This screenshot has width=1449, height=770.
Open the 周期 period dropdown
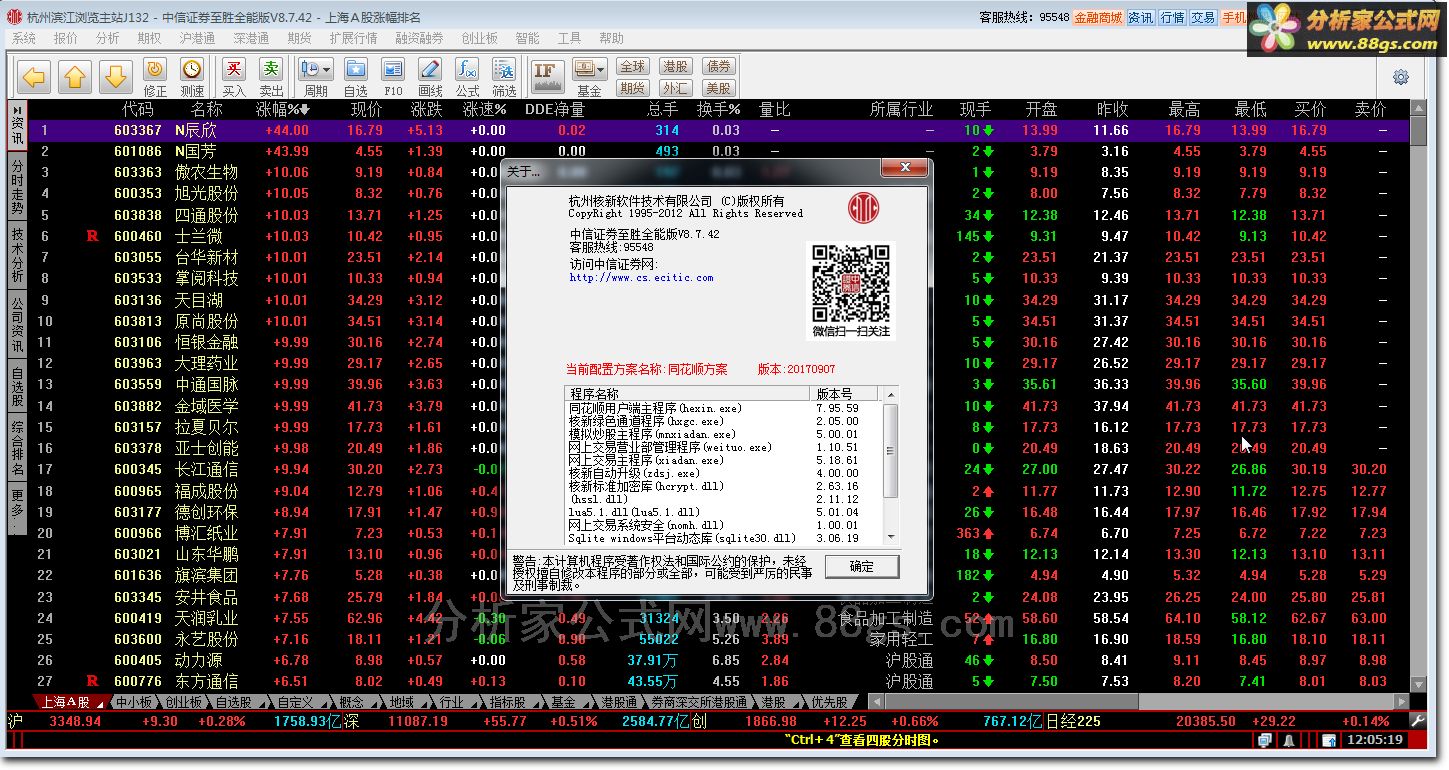point(316,77)
